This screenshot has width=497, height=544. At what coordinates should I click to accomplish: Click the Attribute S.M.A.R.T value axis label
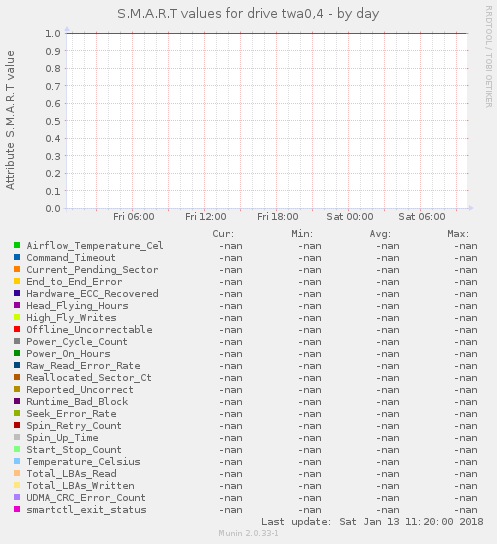(x=10, y=120)
